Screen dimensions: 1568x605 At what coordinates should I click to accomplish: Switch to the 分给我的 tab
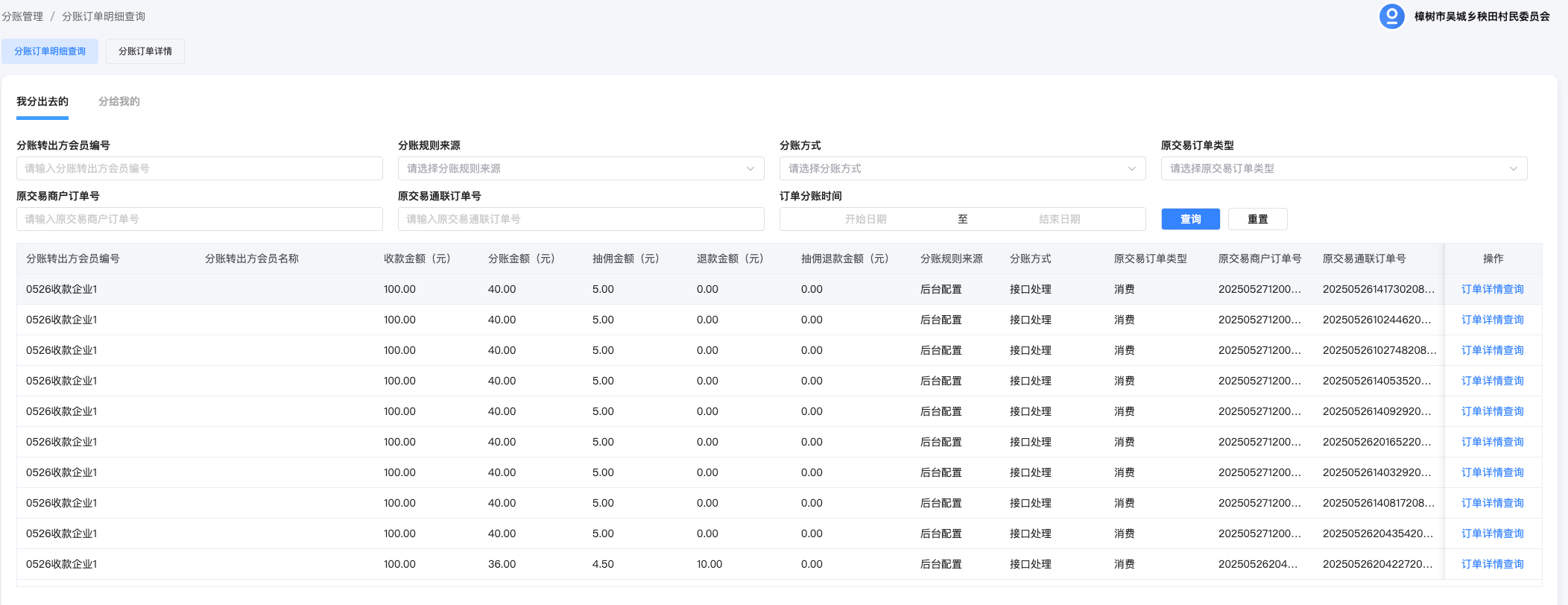(119, 101)
